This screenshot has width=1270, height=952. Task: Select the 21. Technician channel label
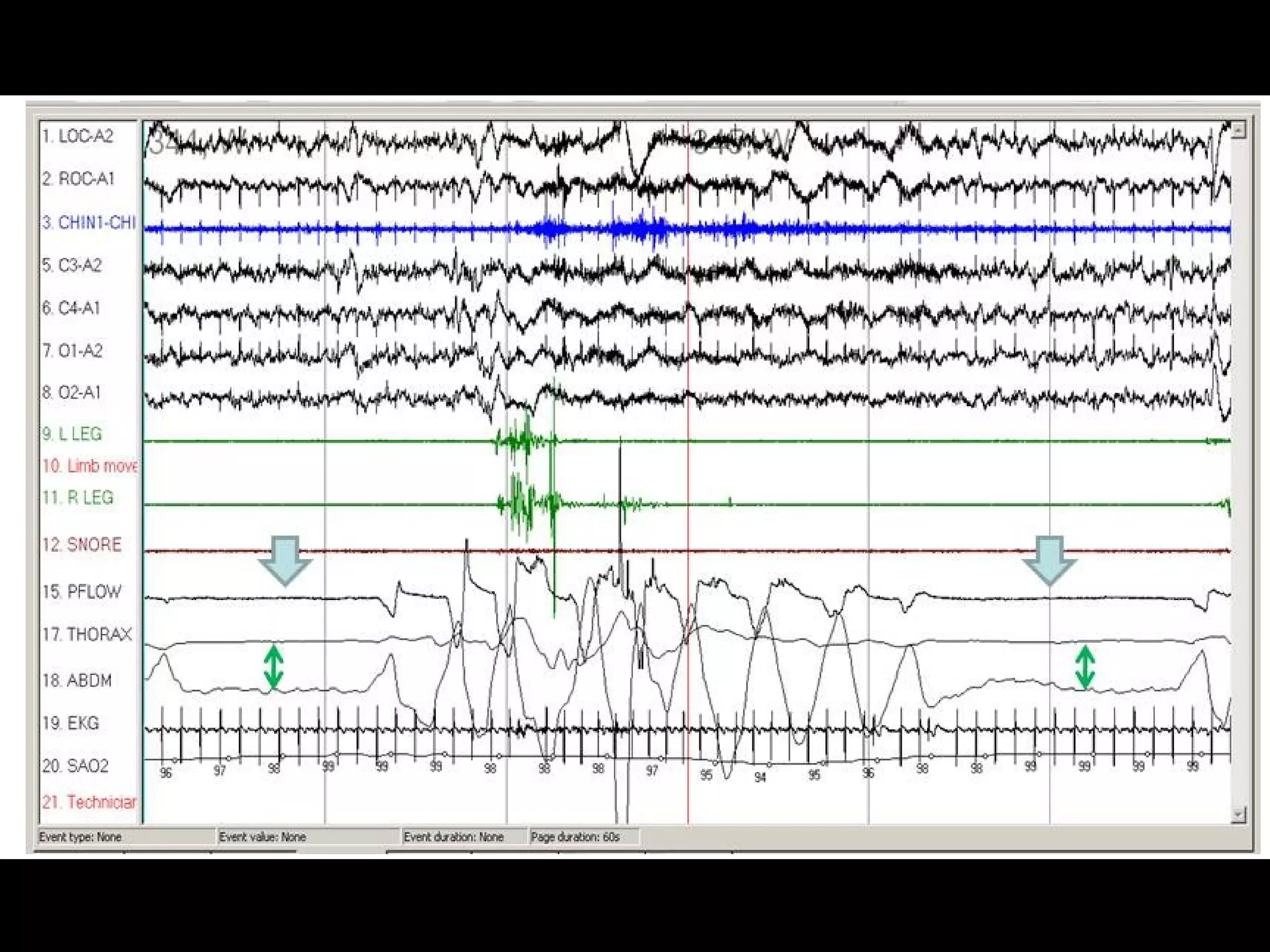(x=89, y=802)
